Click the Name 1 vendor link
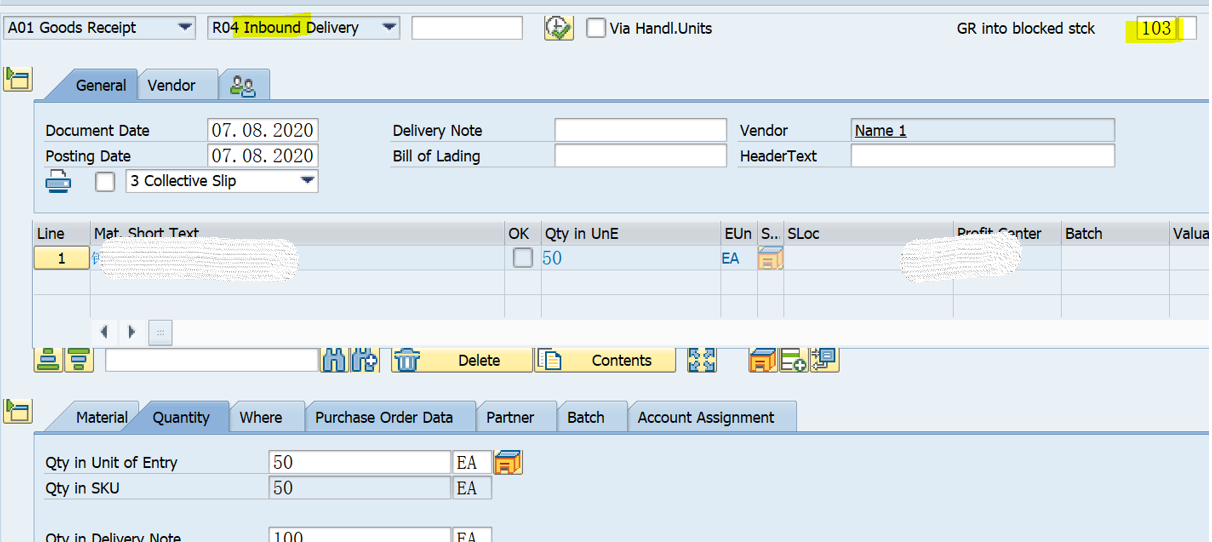The width and height of the screenshot is (1212, 542). (x=881, y=130)
